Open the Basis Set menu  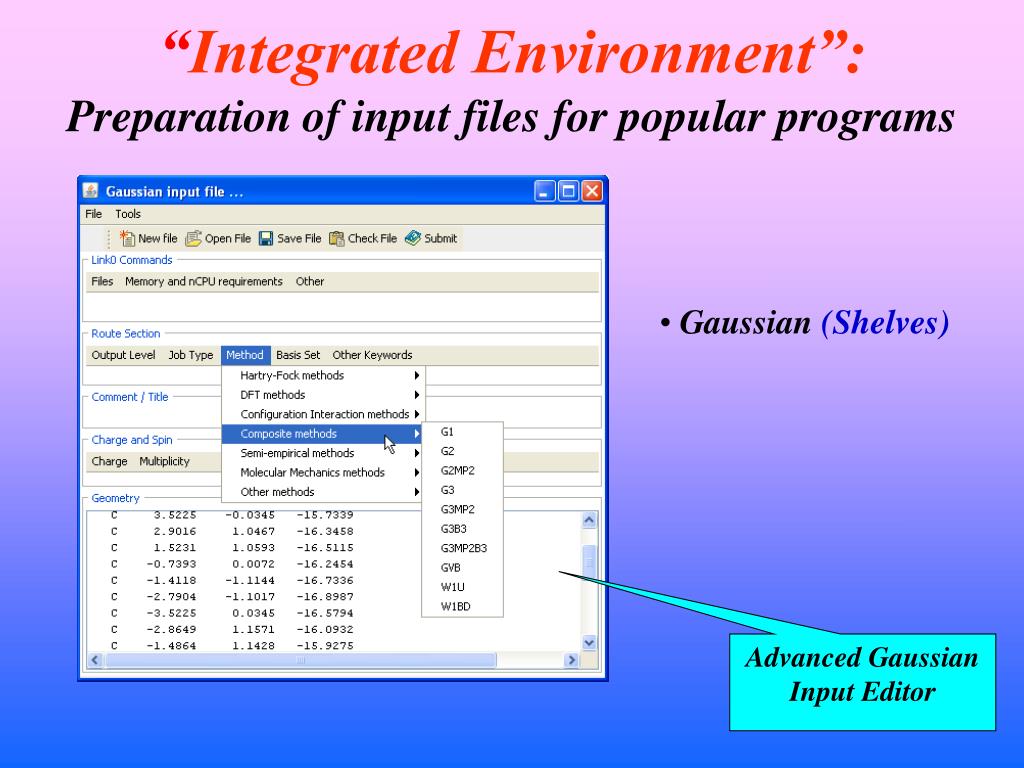(x=298, y=355)
